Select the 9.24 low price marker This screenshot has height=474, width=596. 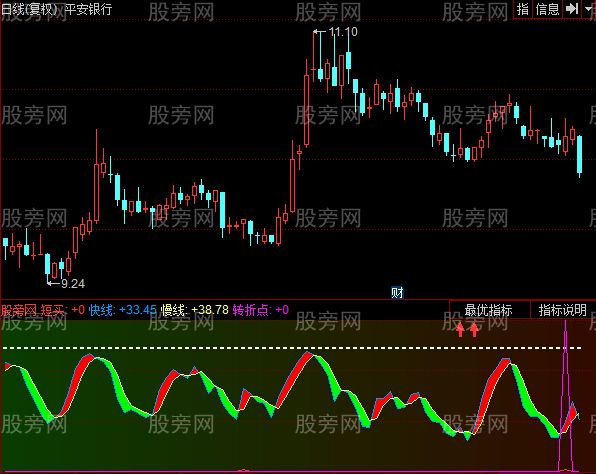pos(73,284)
